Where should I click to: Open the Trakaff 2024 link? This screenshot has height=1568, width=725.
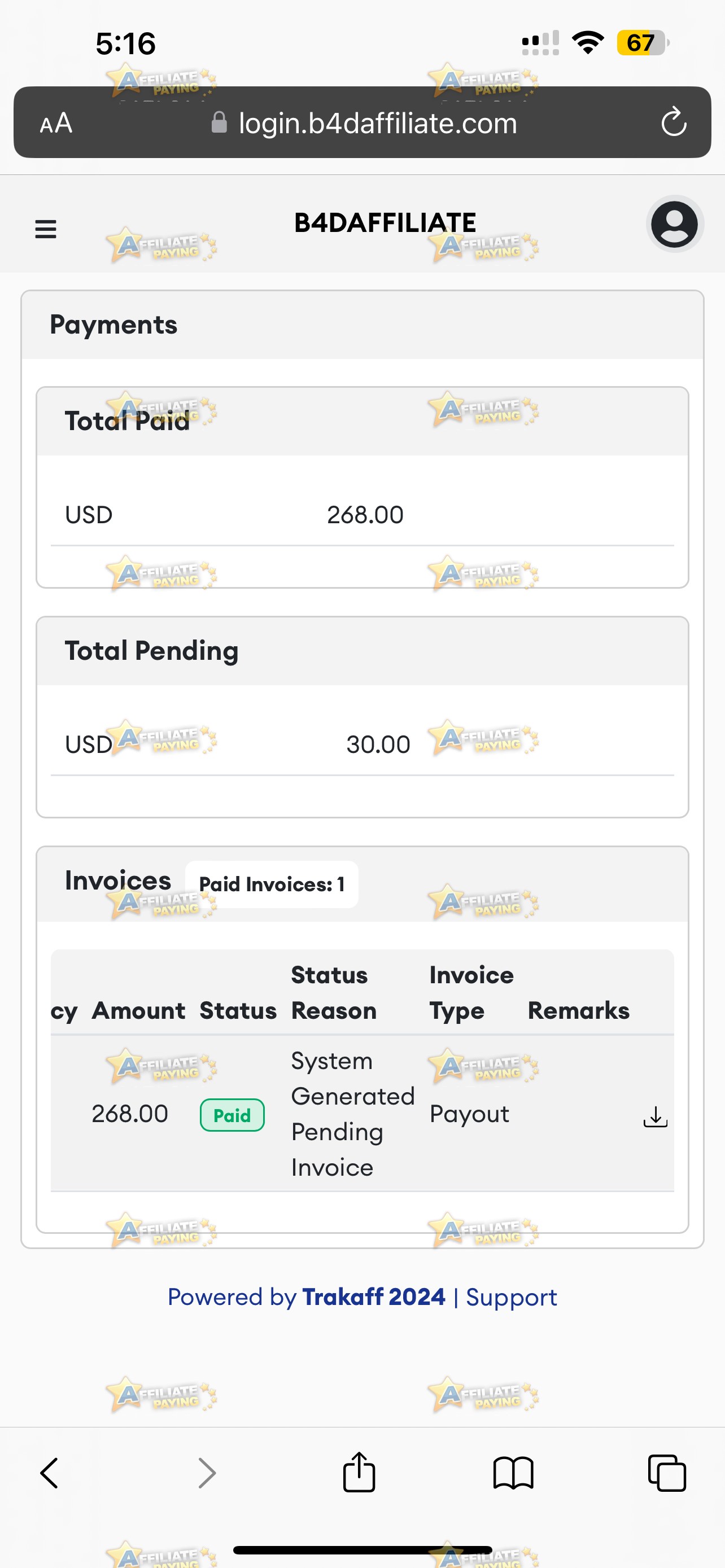coord(374,1297)
